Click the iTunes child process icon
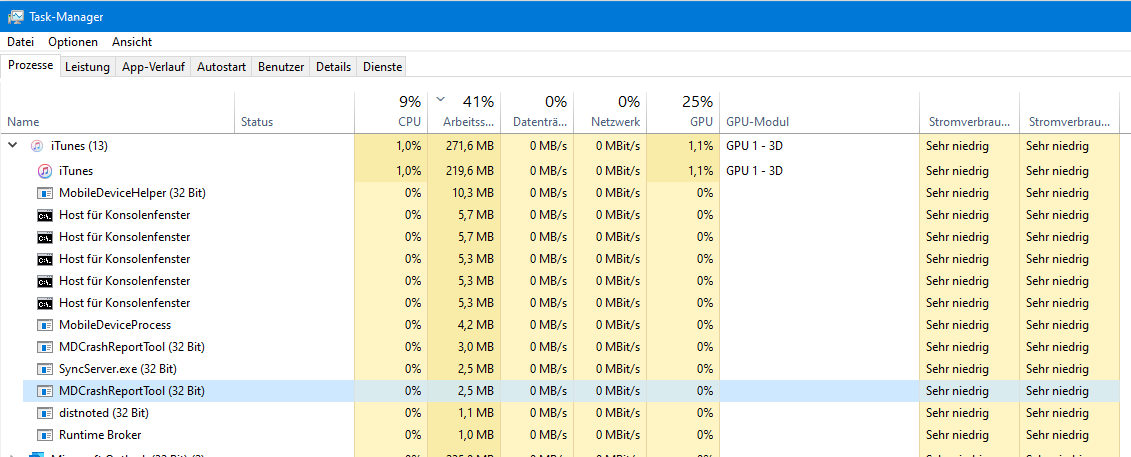 [x=45, y=171]
